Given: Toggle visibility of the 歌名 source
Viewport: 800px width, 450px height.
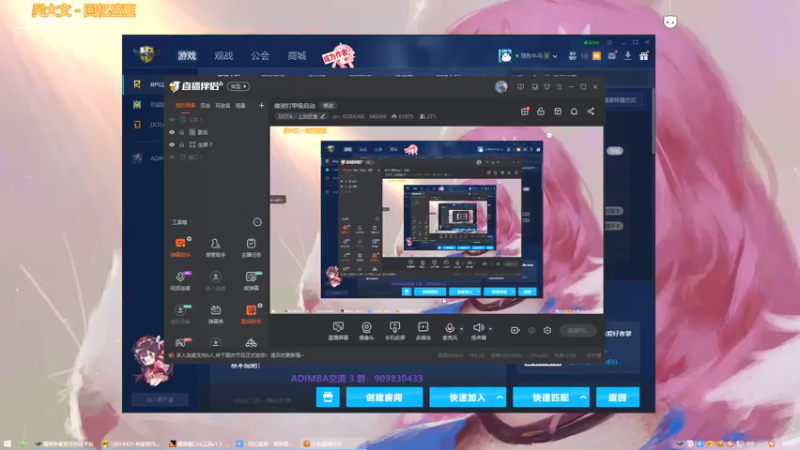Looking at the screenshot, I should click(172, 132).
